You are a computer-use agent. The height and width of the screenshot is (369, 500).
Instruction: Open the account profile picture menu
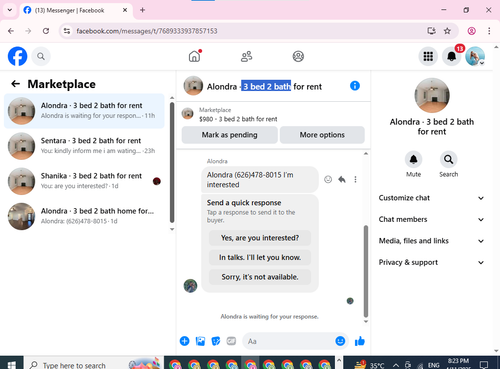(x=475, y=56)
